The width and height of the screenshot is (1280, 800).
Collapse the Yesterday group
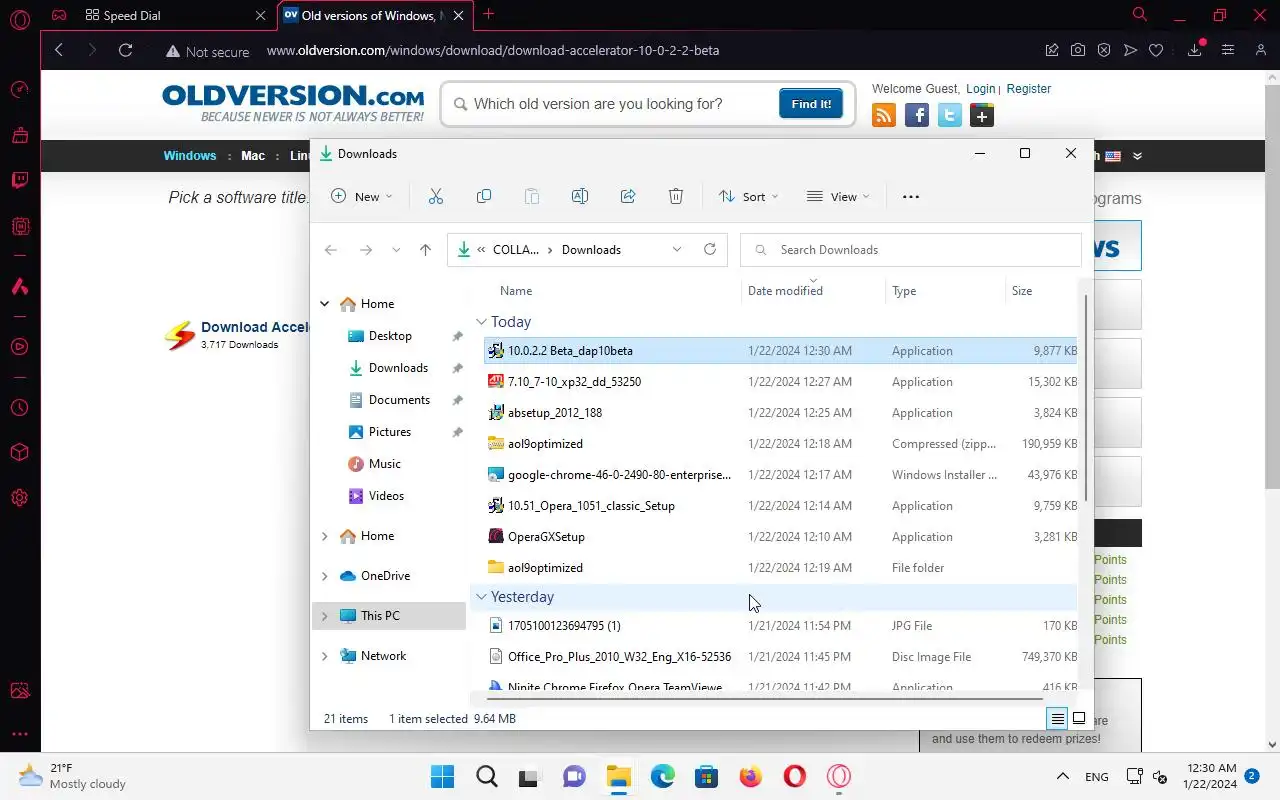[x=481, y=597]
